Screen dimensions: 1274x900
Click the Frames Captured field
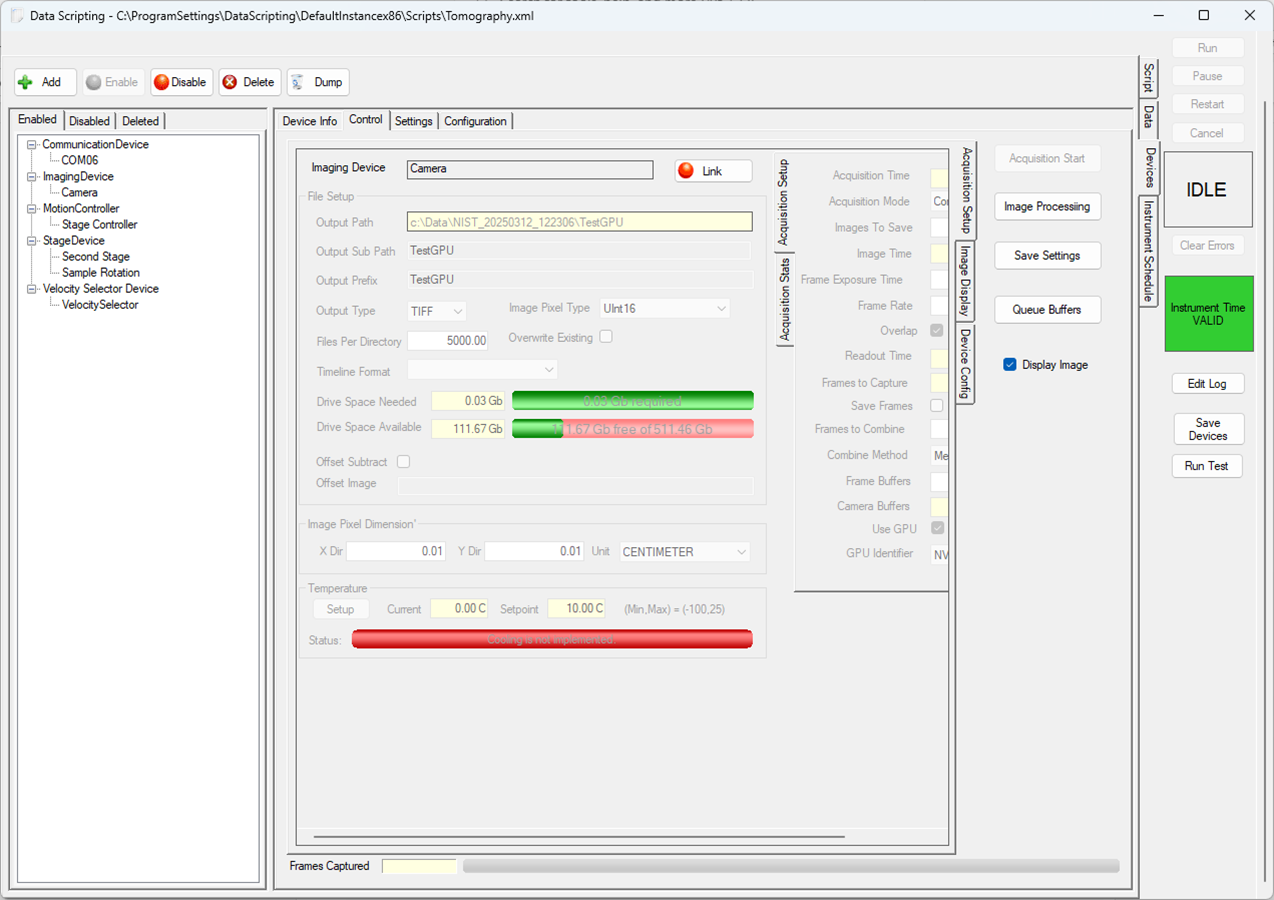419,866
